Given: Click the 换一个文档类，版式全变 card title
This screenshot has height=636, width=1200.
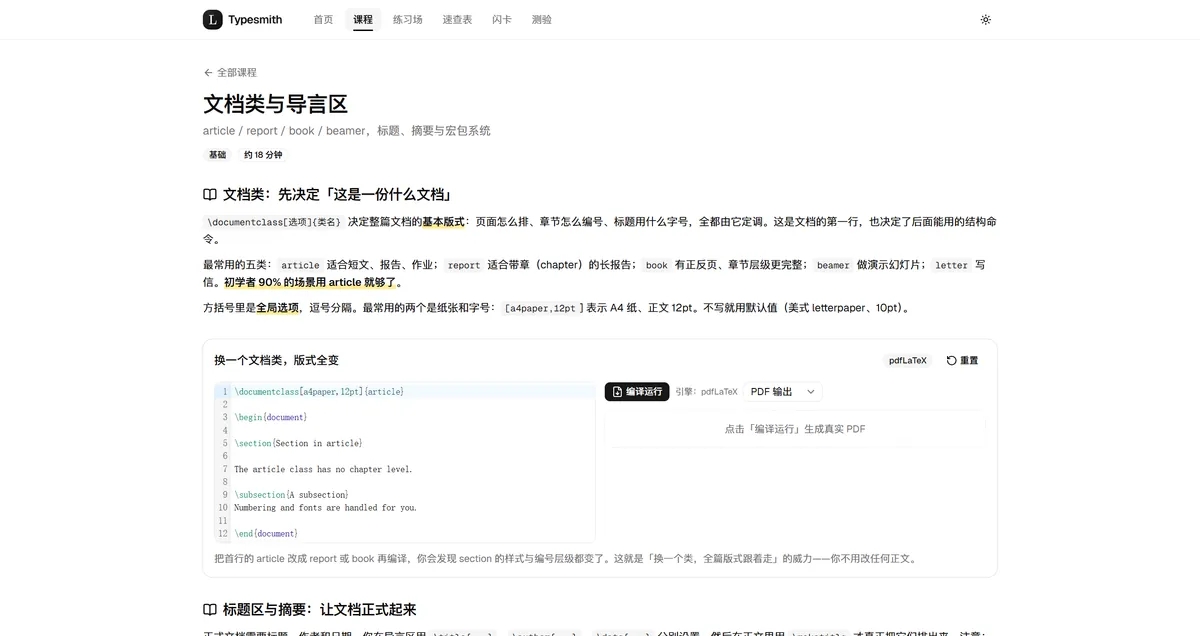Looking at the screenshot, I should click(x=276, y=360).
